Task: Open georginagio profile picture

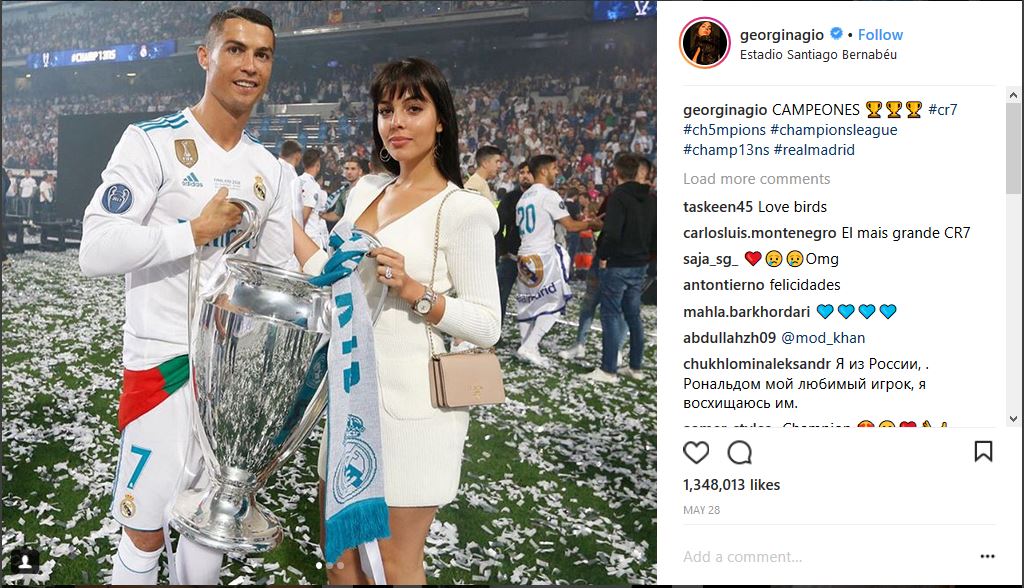Action: pyautogui.click(x=705, y=42)
